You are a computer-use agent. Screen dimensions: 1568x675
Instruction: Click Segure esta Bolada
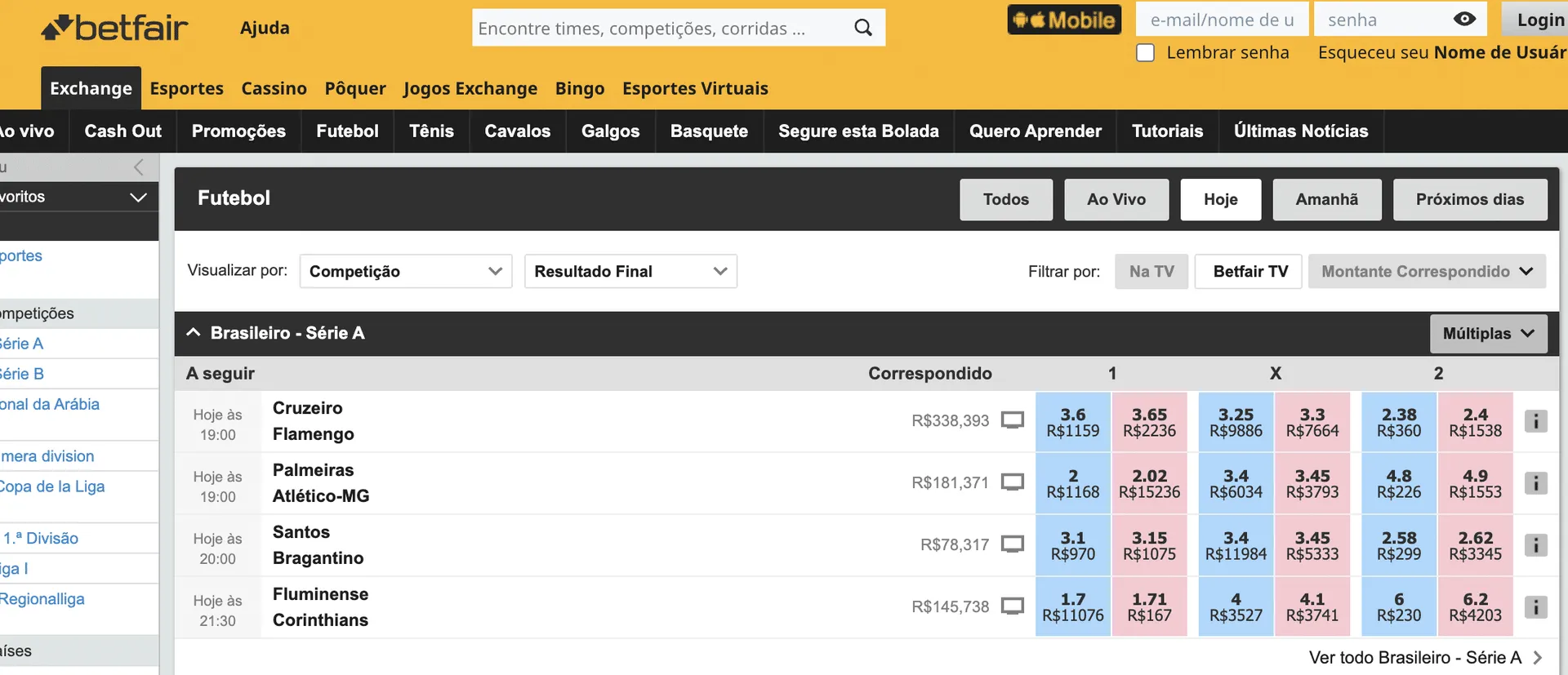(858, 131)
